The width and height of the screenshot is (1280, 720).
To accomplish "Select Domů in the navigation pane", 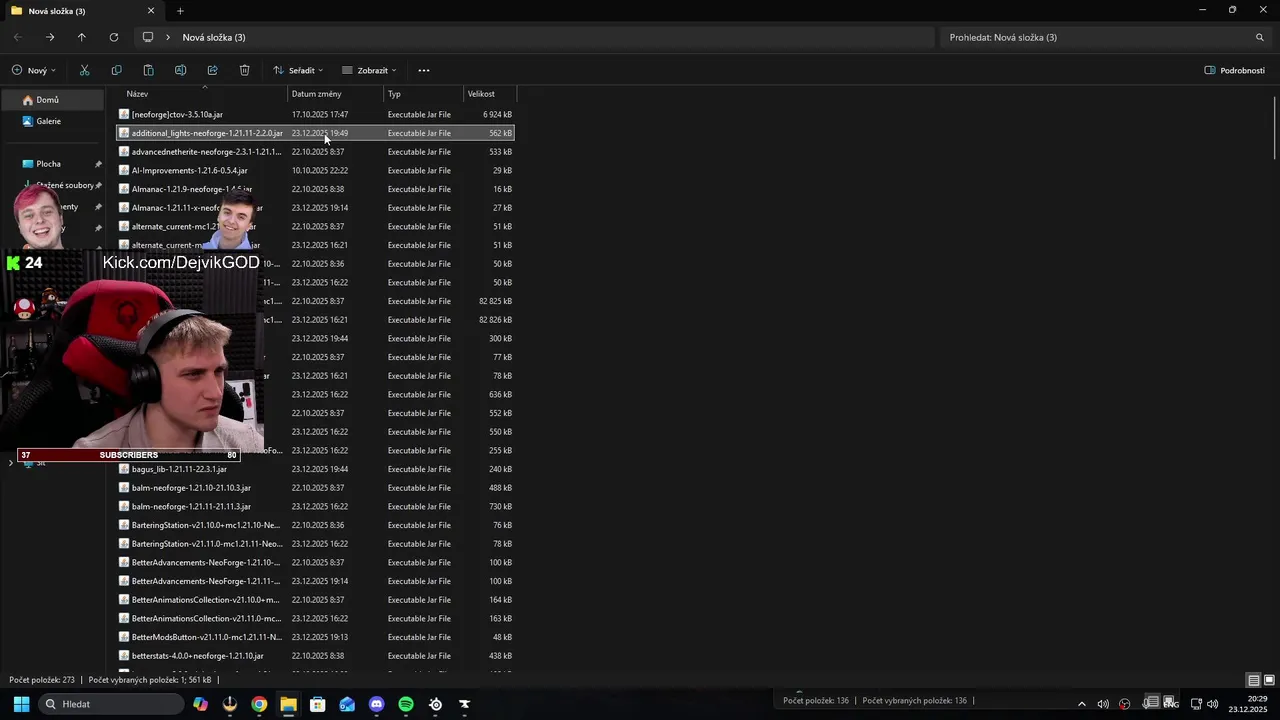I will click(x=52, y=100).
